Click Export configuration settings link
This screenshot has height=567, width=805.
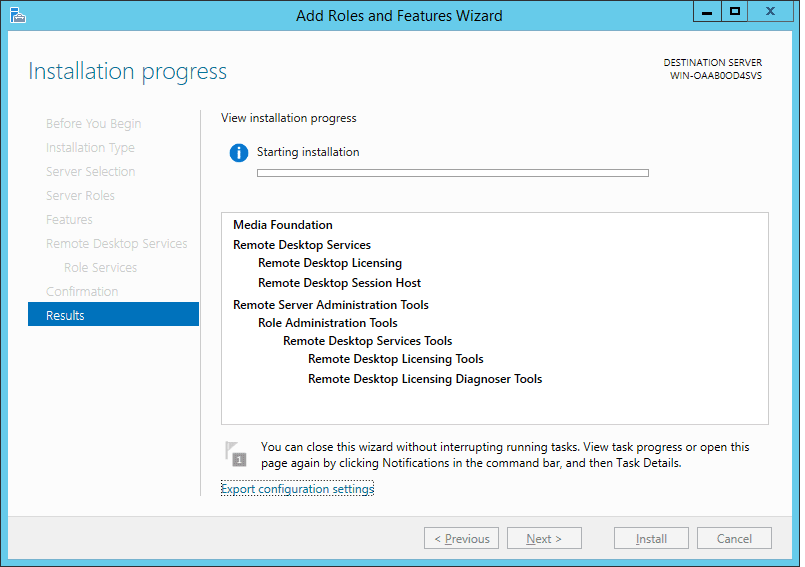[x=297, y=488]
